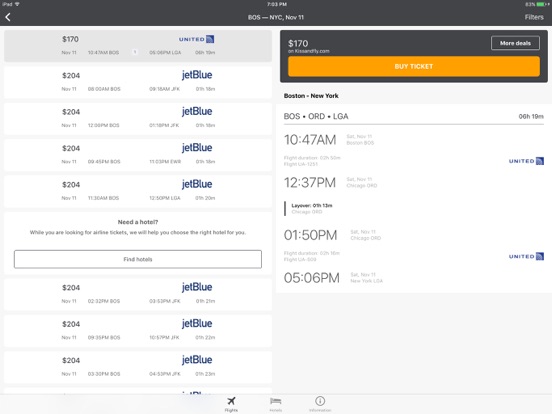Click the 06h 19m total duration text

click(531, 117)
